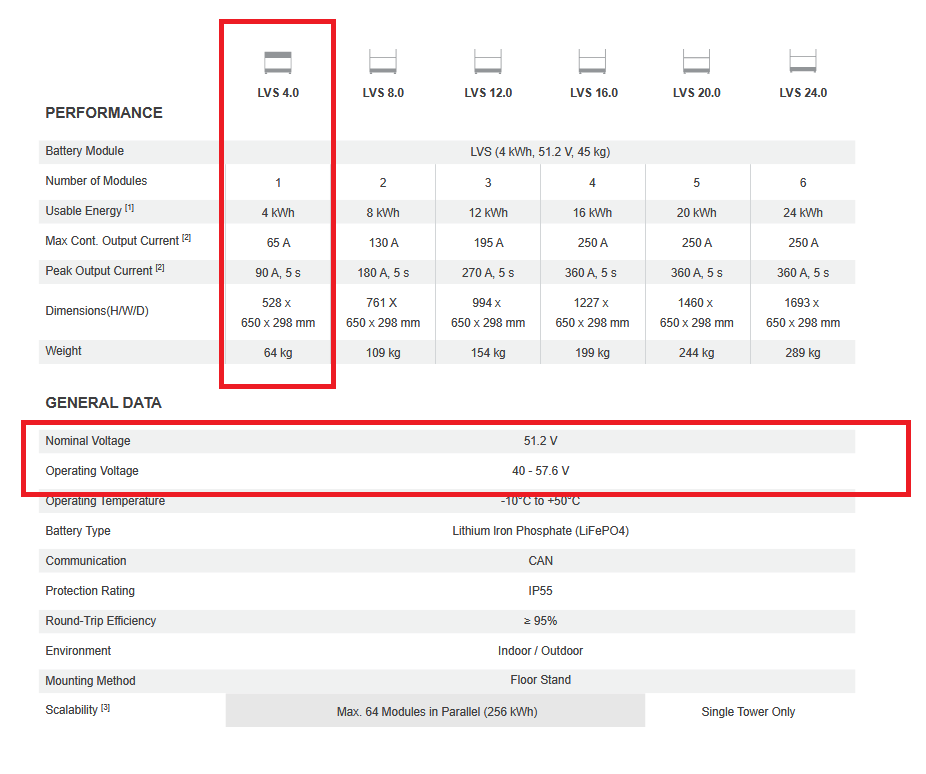Click the 4 kWh usable energy cell

coord(278,213)
